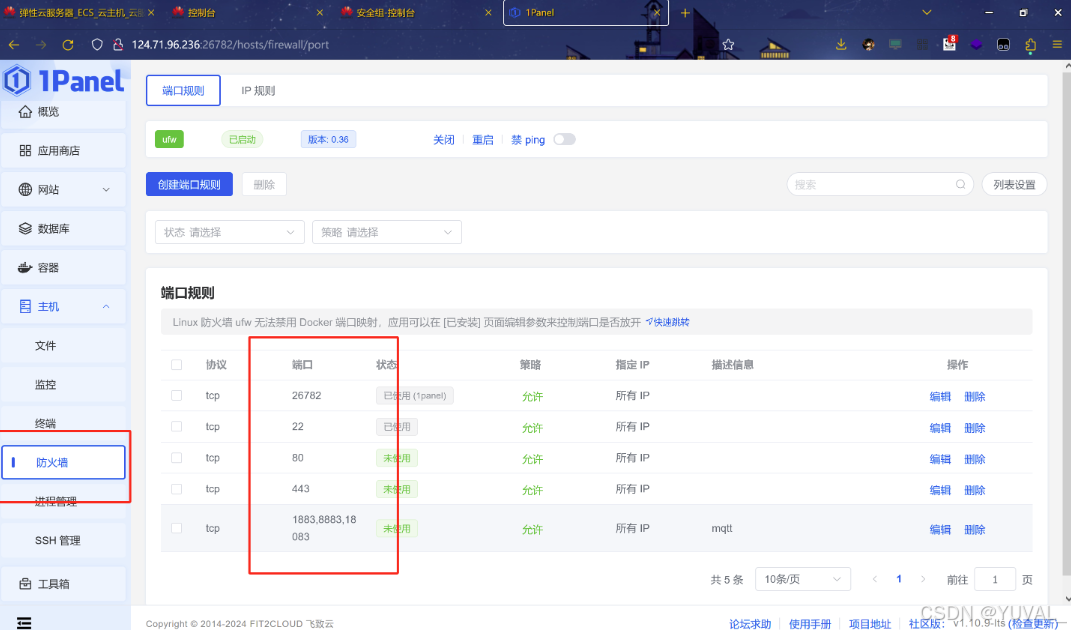
Task: Collapse the 主机 sidebar menu chevron
Action: click(106, 306)
